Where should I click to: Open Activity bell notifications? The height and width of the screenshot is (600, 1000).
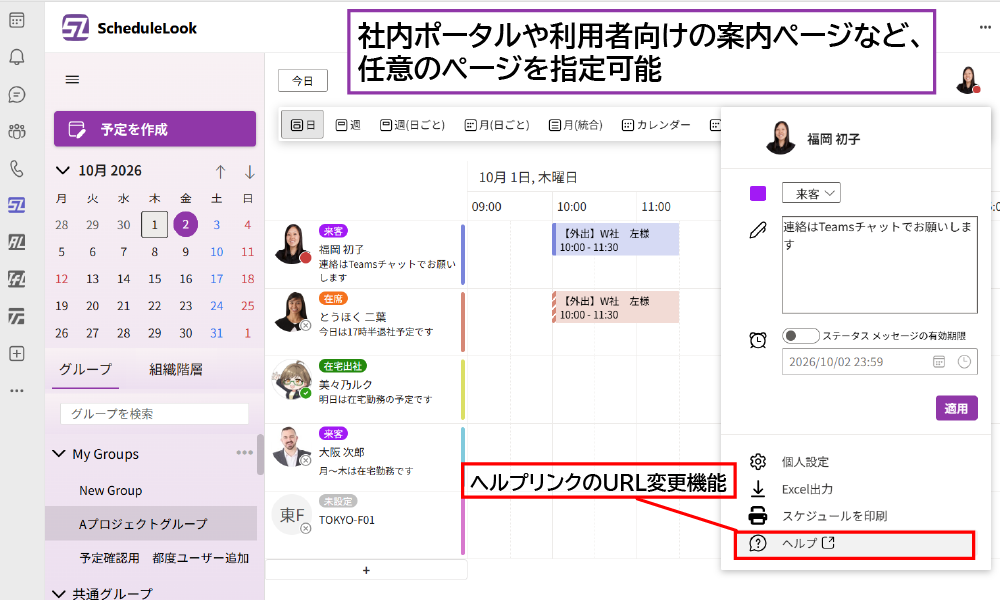tap(17, 57)
